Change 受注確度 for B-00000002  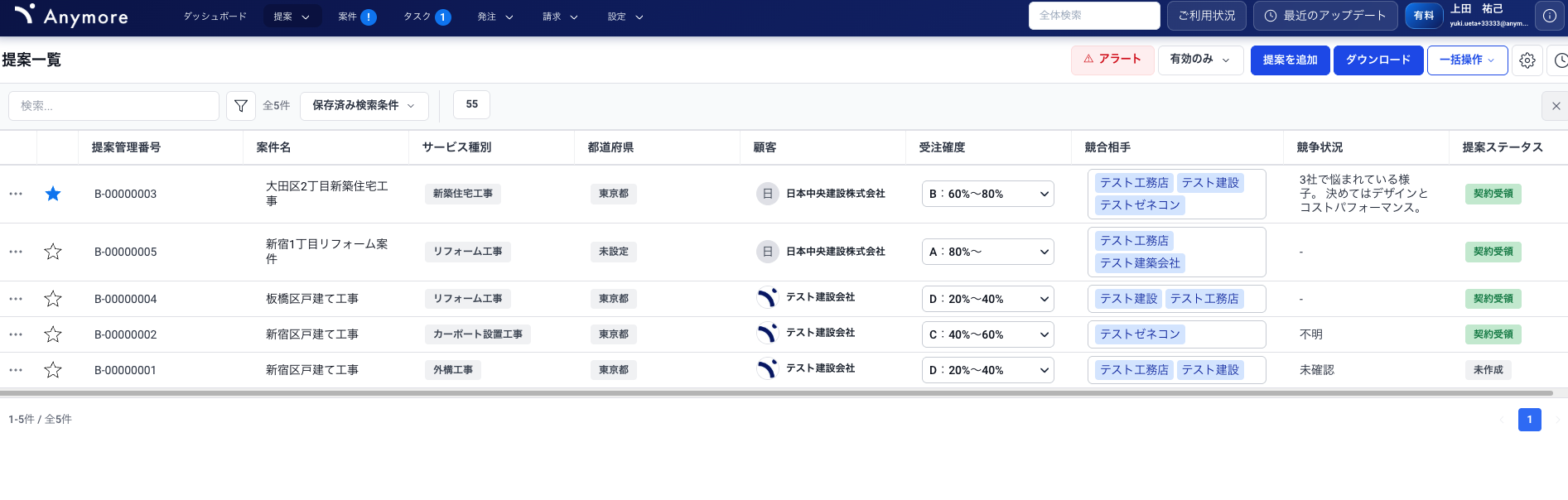pyautogui.click(x=987, y=334)
